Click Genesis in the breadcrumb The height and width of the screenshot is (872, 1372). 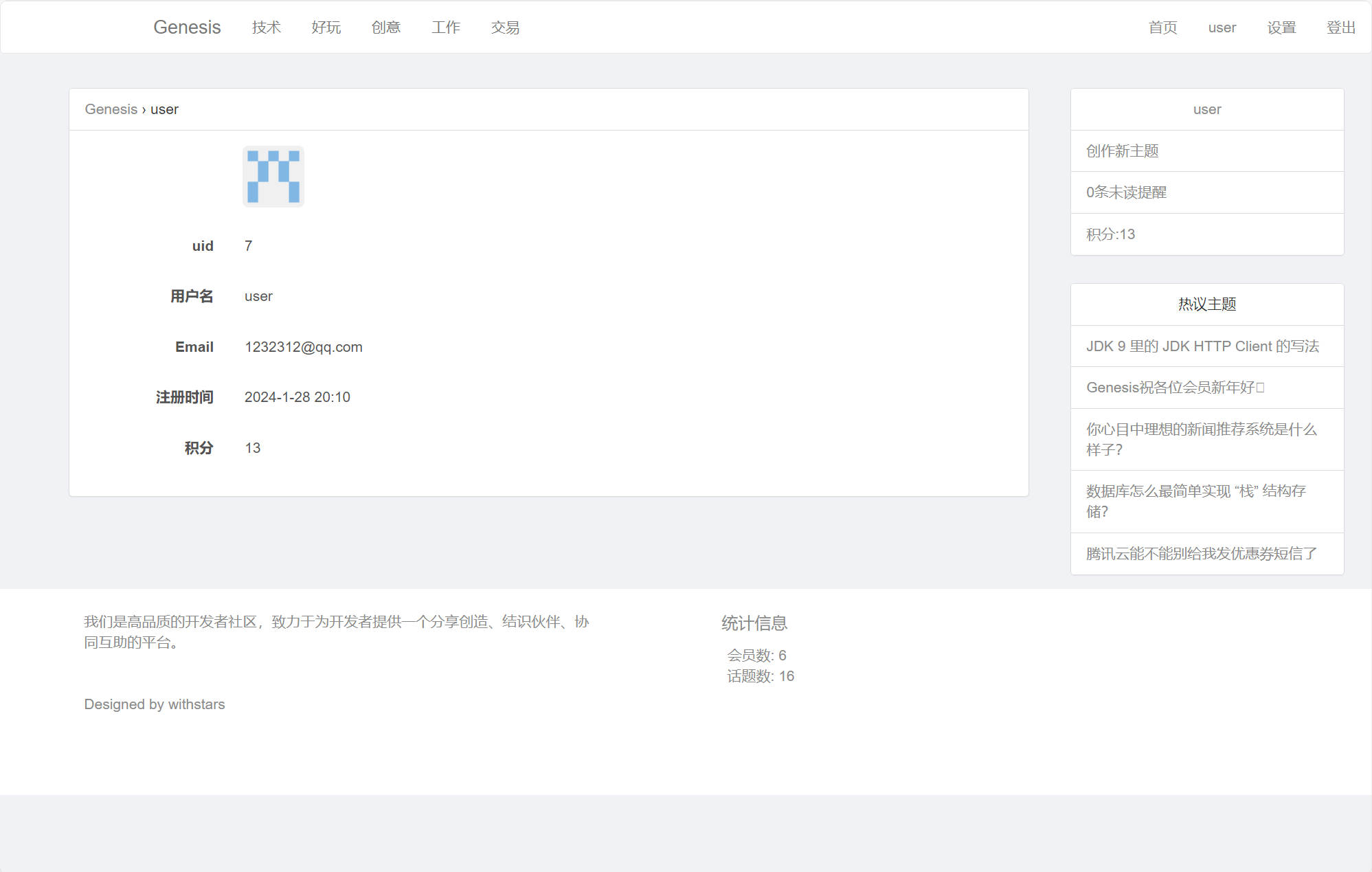(111, 109)
